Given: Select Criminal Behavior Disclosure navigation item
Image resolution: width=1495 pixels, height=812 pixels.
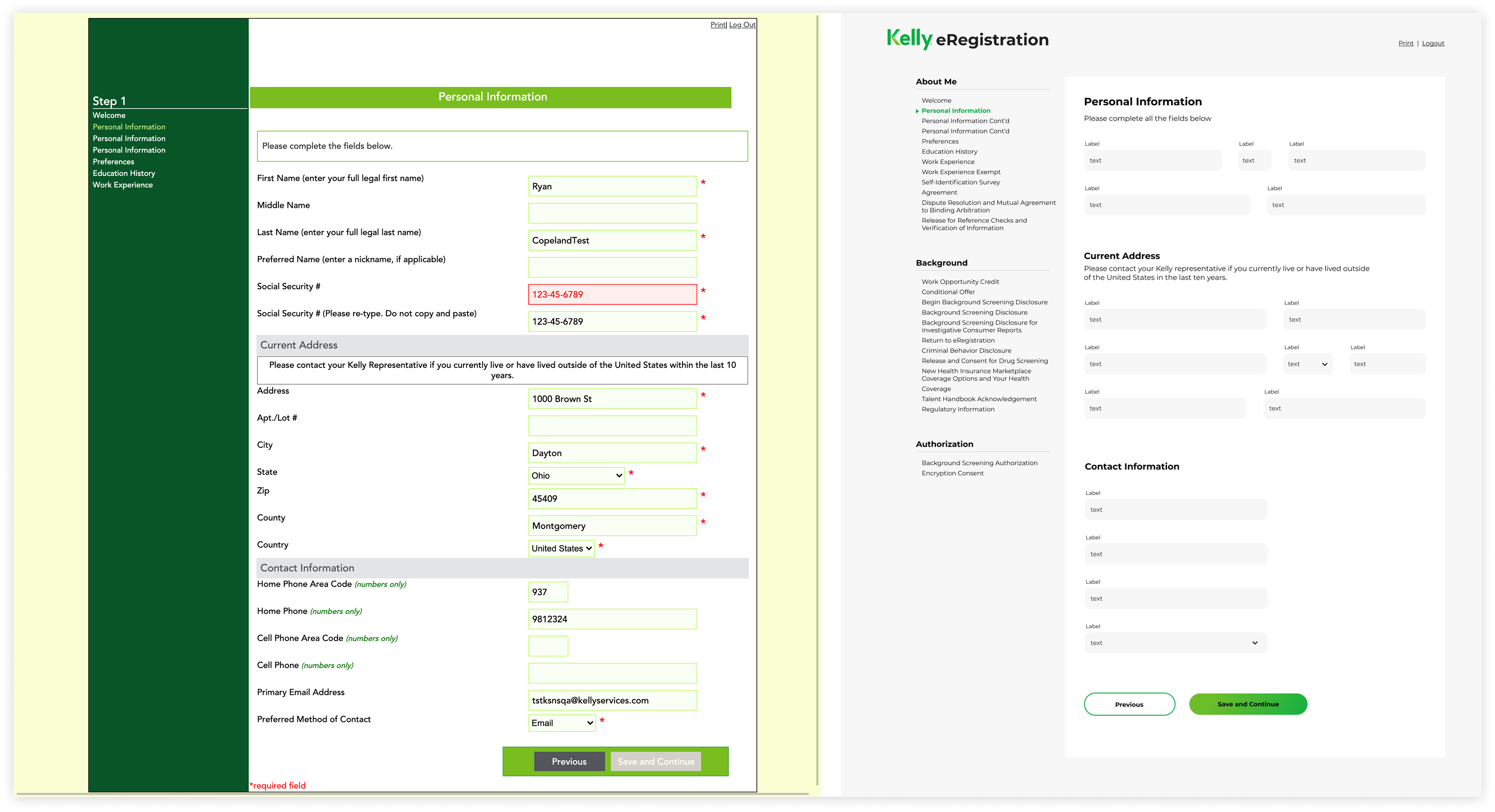Looking at the screenshot, I should 966,351.
